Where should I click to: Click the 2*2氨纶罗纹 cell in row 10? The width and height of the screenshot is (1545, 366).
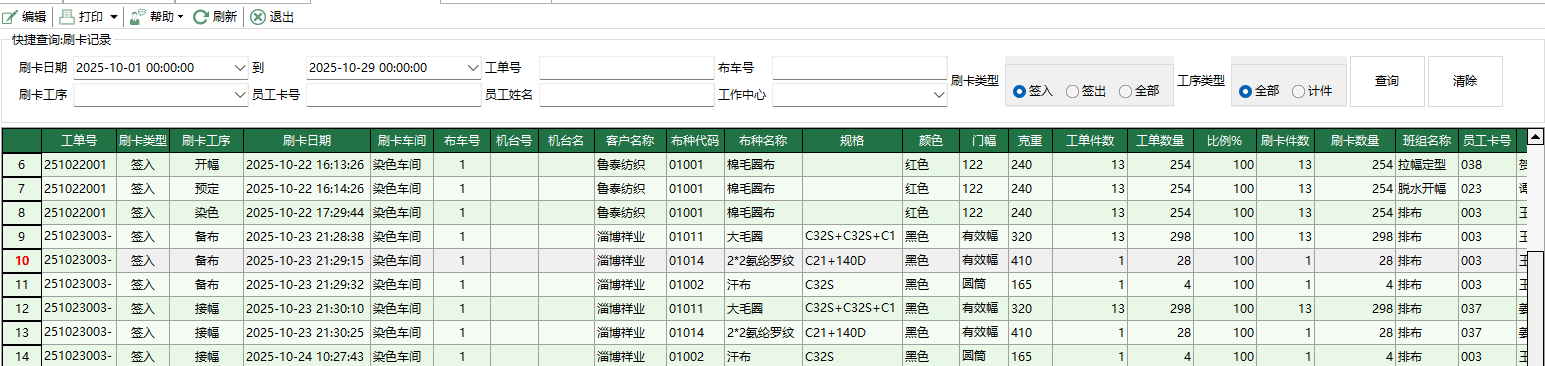tap(762, 260)
